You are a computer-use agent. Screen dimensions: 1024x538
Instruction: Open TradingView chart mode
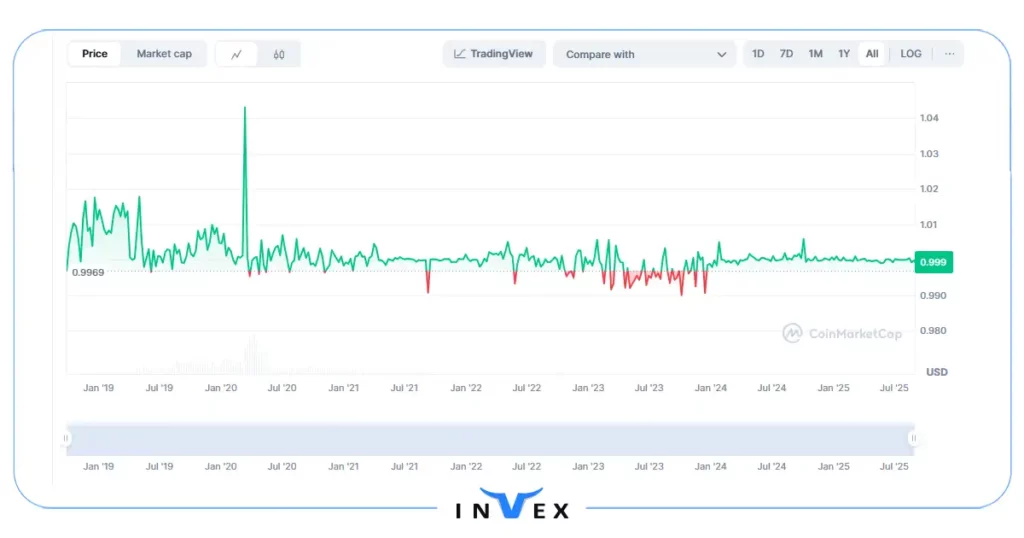pos(494,54)
